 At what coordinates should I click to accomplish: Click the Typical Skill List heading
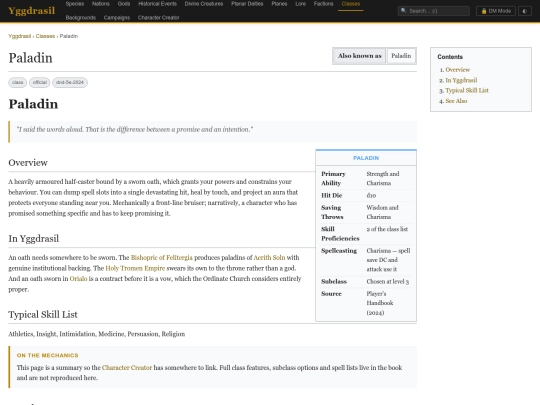43,315
